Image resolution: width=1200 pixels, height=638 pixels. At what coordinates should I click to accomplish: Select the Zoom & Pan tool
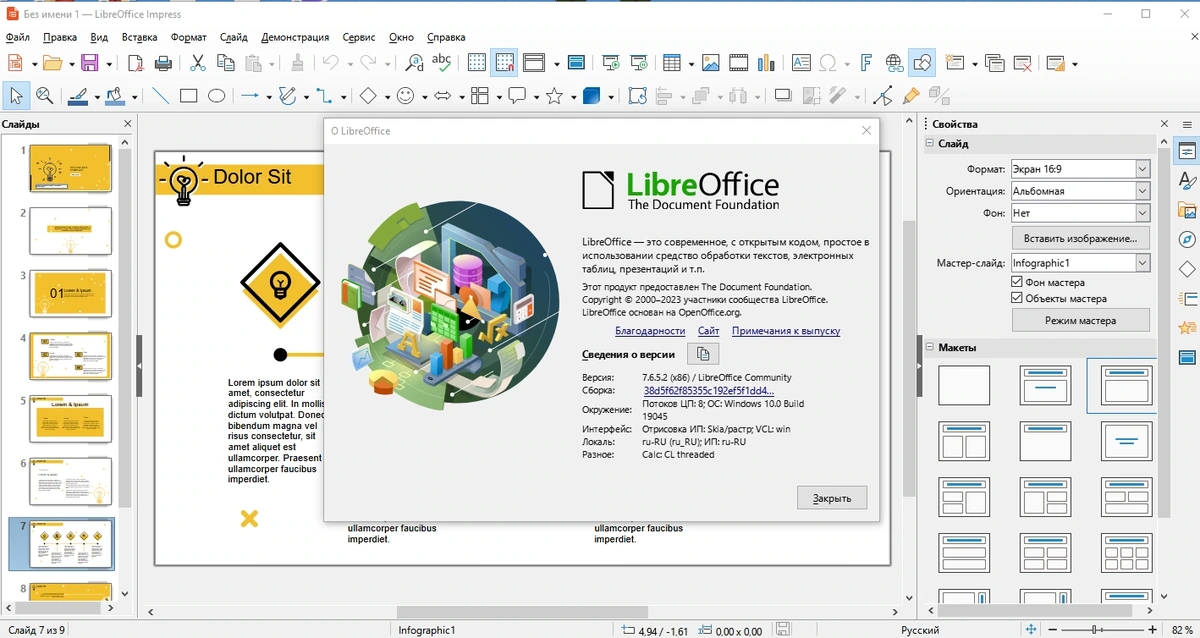tap(44, 96)
